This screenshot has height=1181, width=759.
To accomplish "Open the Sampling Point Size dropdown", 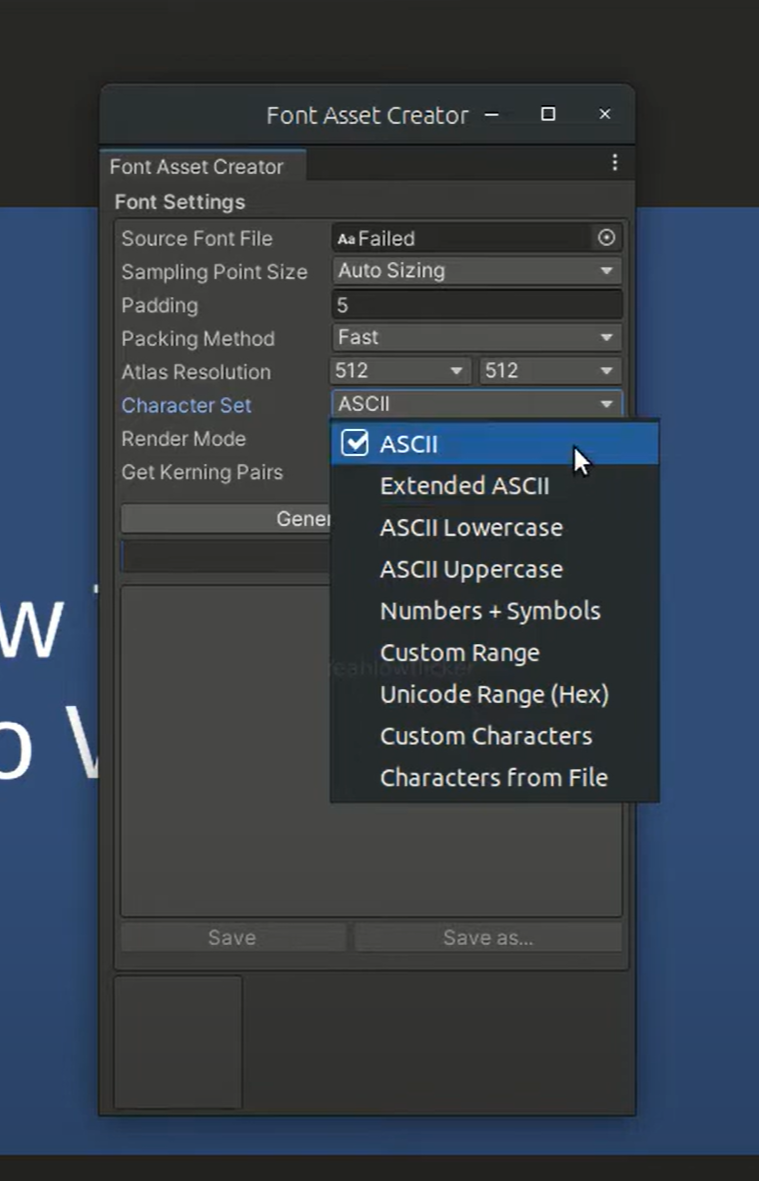I will point(477,271).
